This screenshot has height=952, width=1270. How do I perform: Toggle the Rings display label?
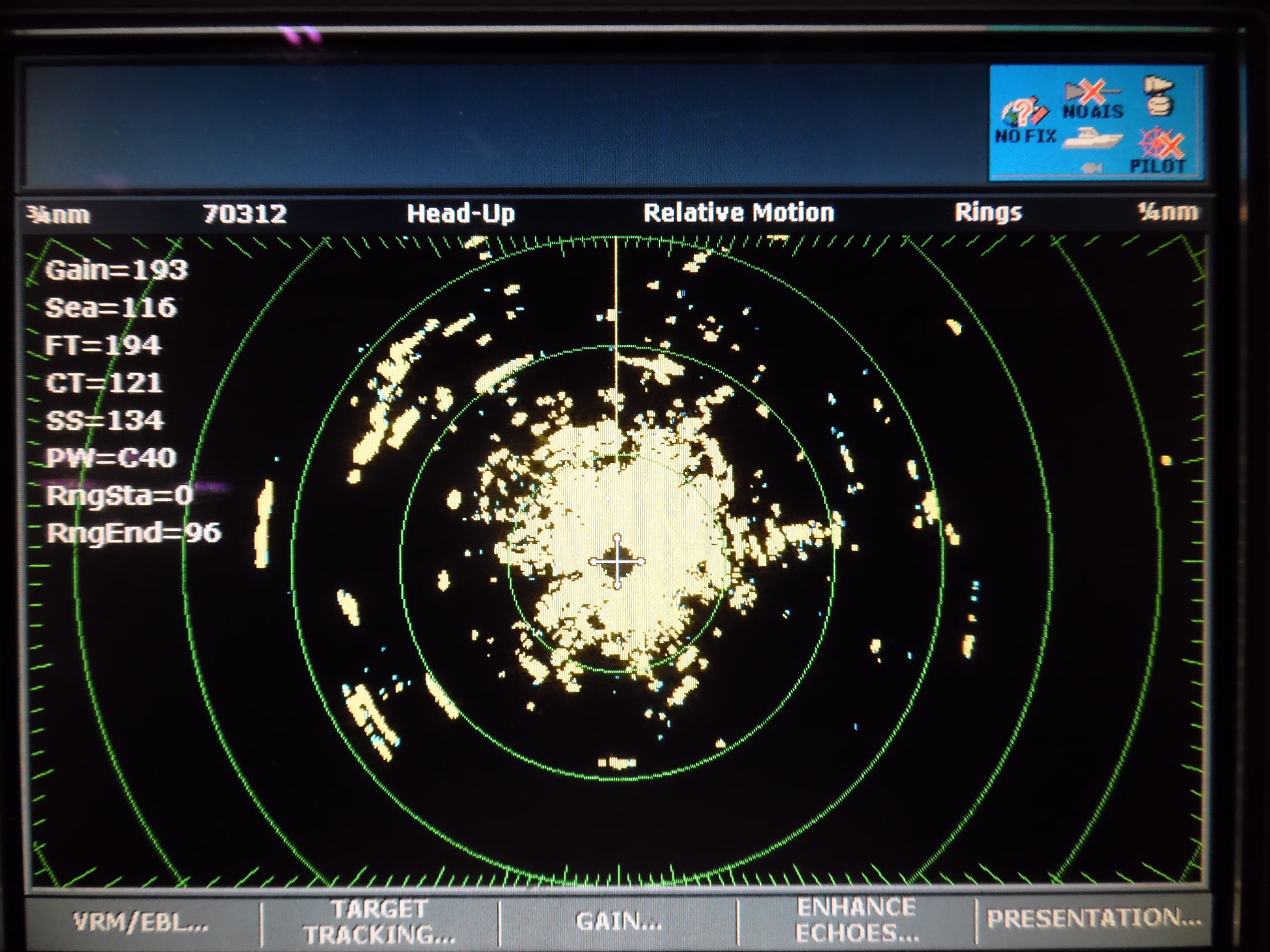[988, 212]
